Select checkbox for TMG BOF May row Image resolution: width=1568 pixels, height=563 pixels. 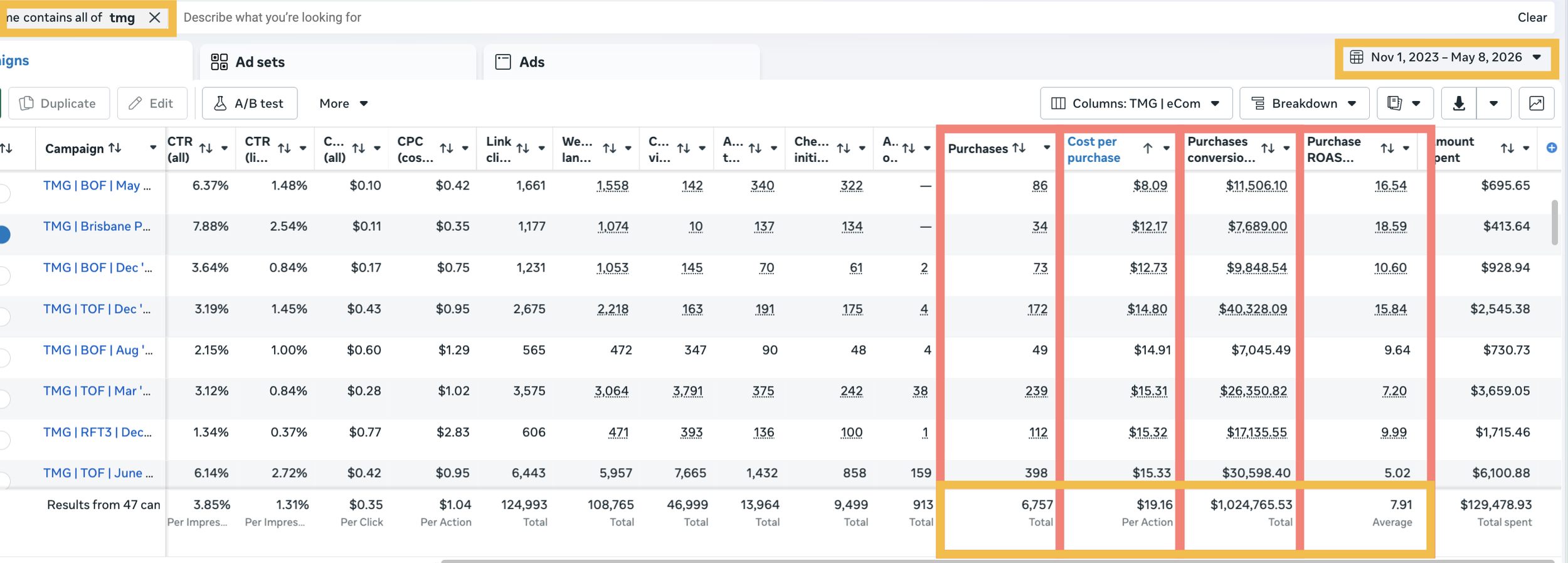(4, 193)
